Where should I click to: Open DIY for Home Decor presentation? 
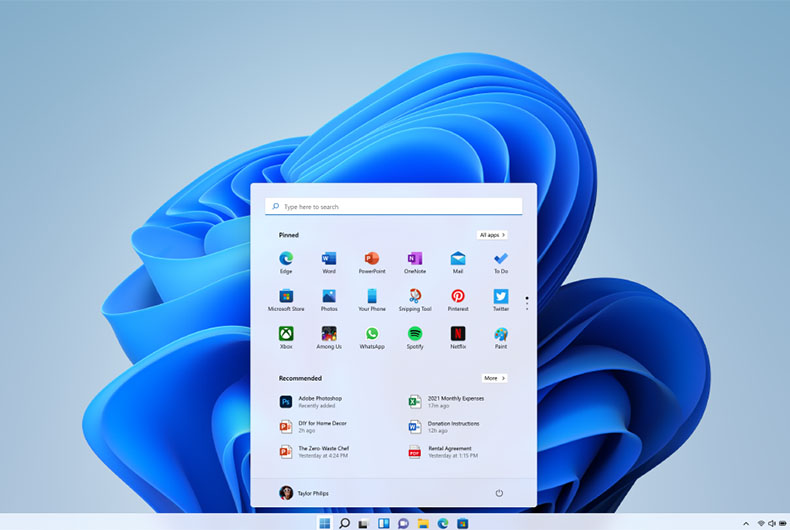click(x=313, y=427)
